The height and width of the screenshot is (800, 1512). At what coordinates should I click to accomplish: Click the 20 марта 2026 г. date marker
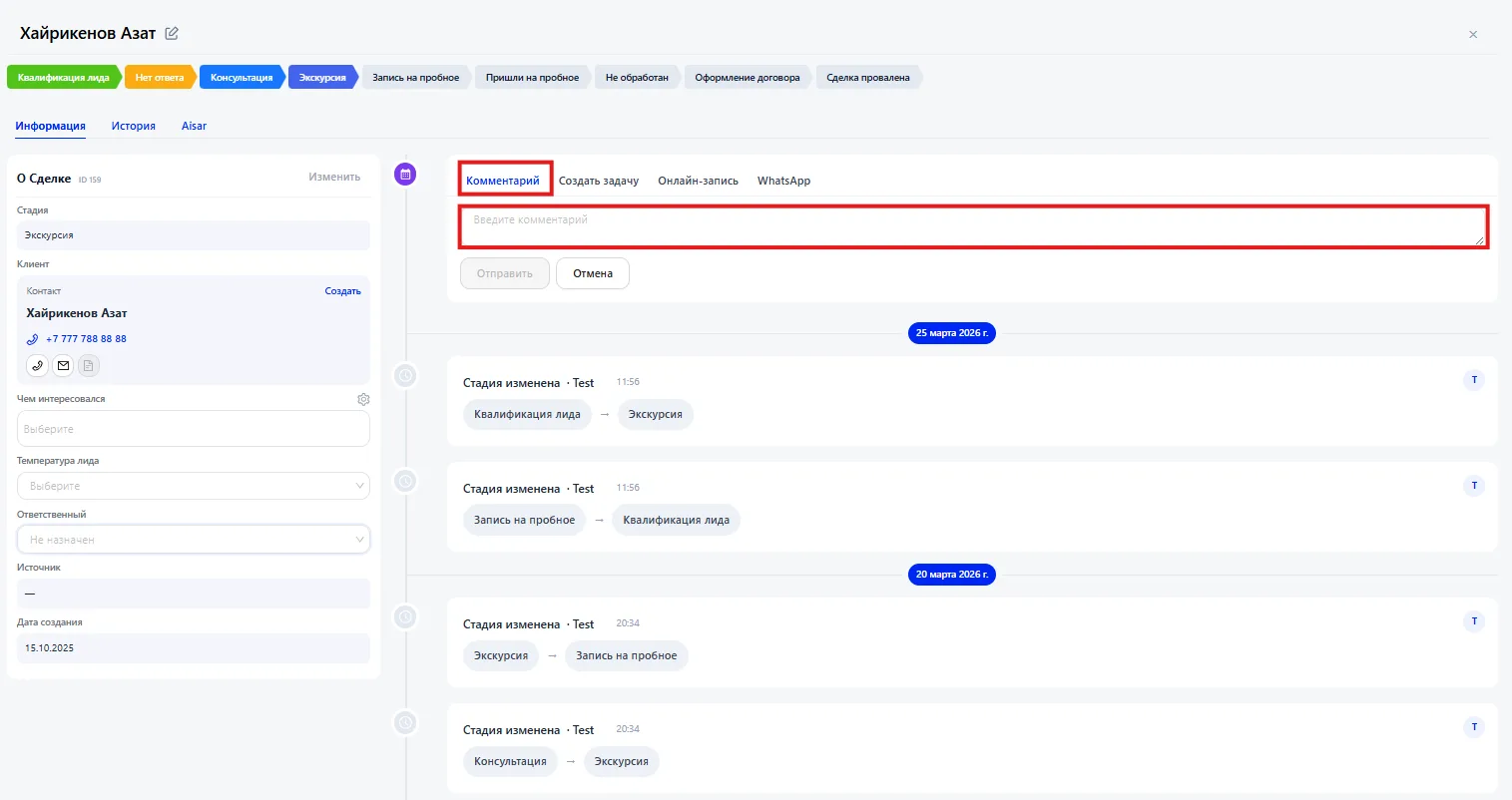pyautogui.click(x=952, y=575)
